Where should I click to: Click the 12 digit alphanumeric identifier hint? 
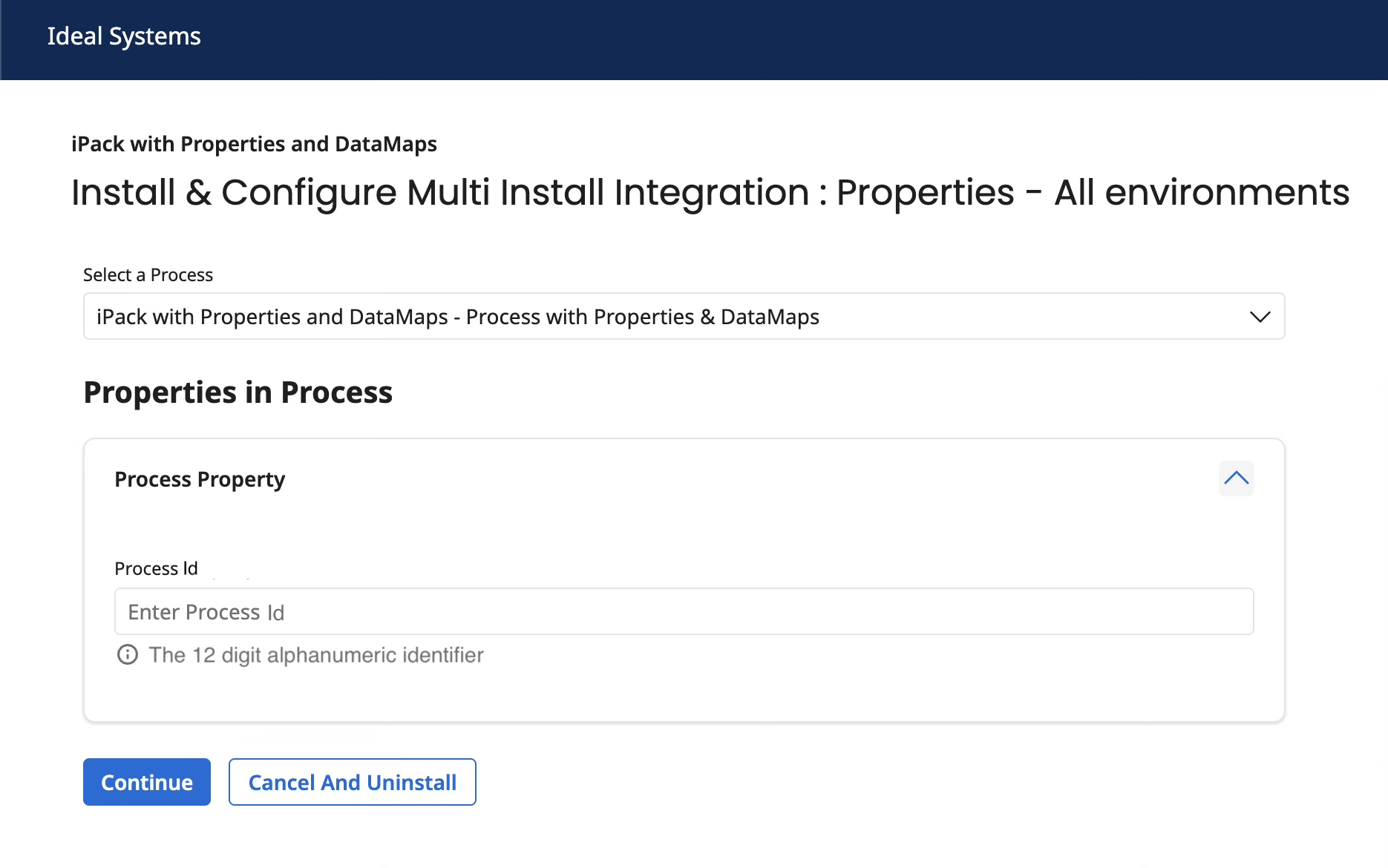(315, 655)
